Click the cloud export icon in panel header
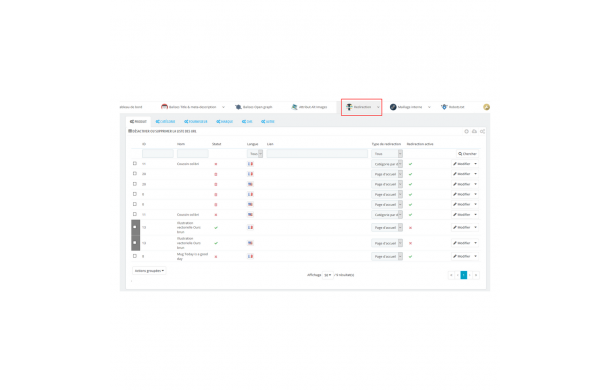This screenshot has height=390, width=610. click(474, 132)
